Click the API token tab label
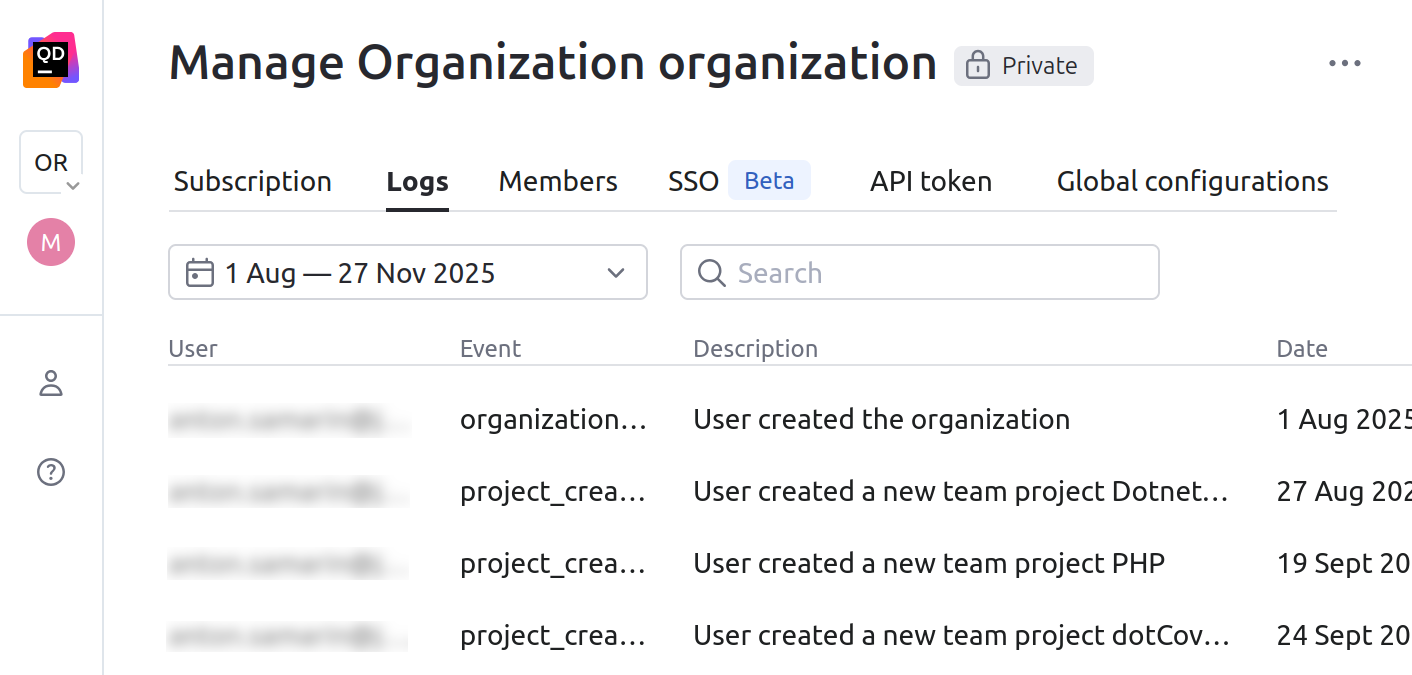This screenshot has width=1412, height=675. coord(930,181)
